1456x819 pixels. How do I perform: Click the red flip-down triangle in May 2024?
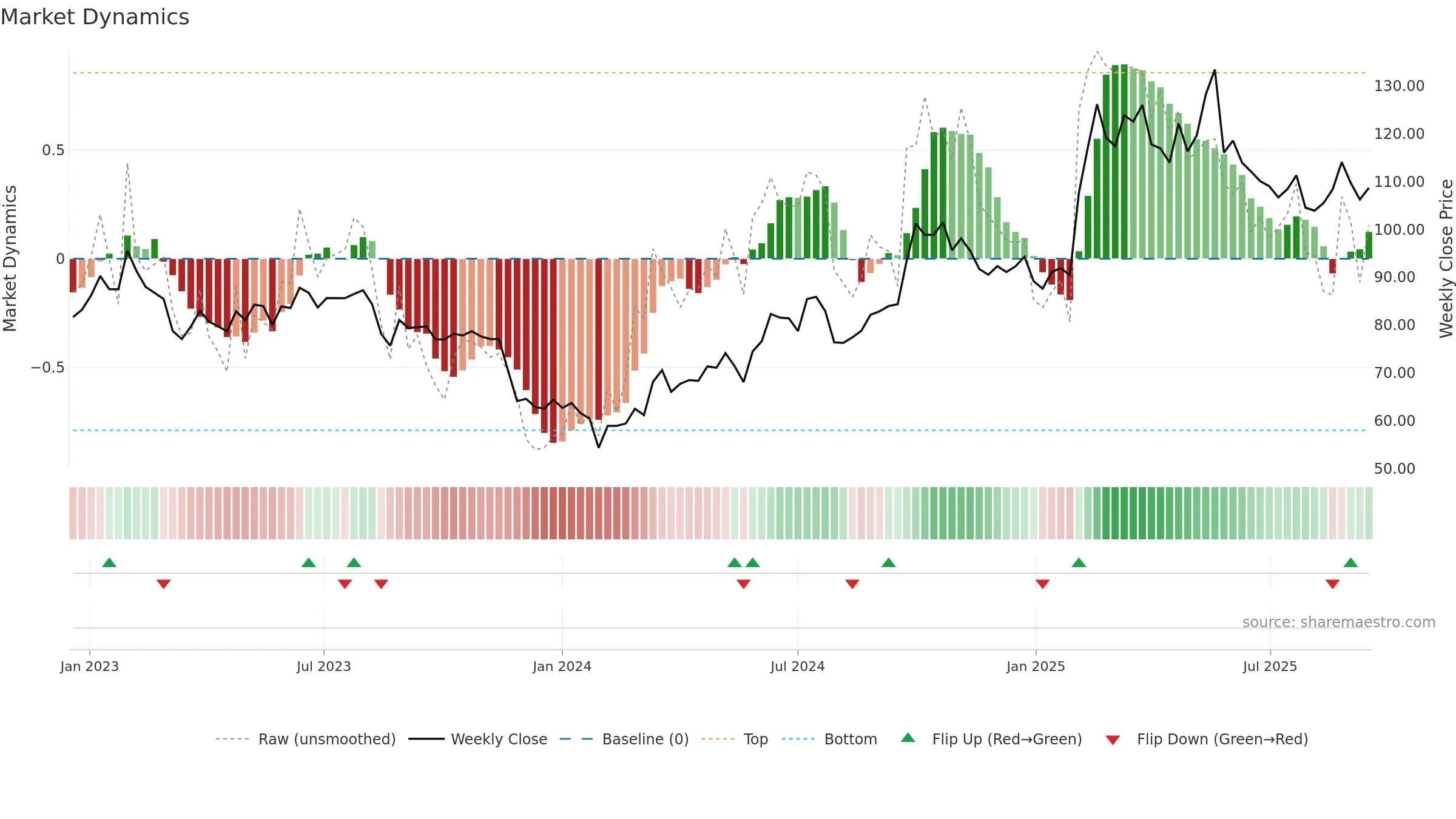point(744,584)
